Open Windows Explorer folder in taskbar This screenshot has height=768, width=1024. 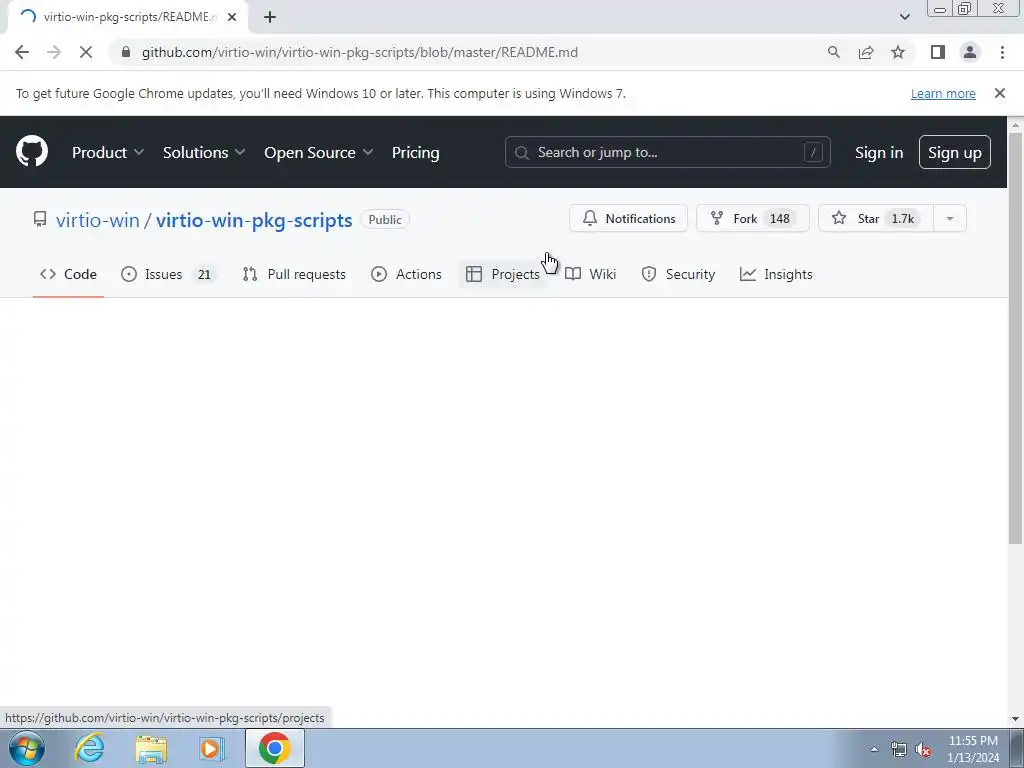(x=151, y=748)
